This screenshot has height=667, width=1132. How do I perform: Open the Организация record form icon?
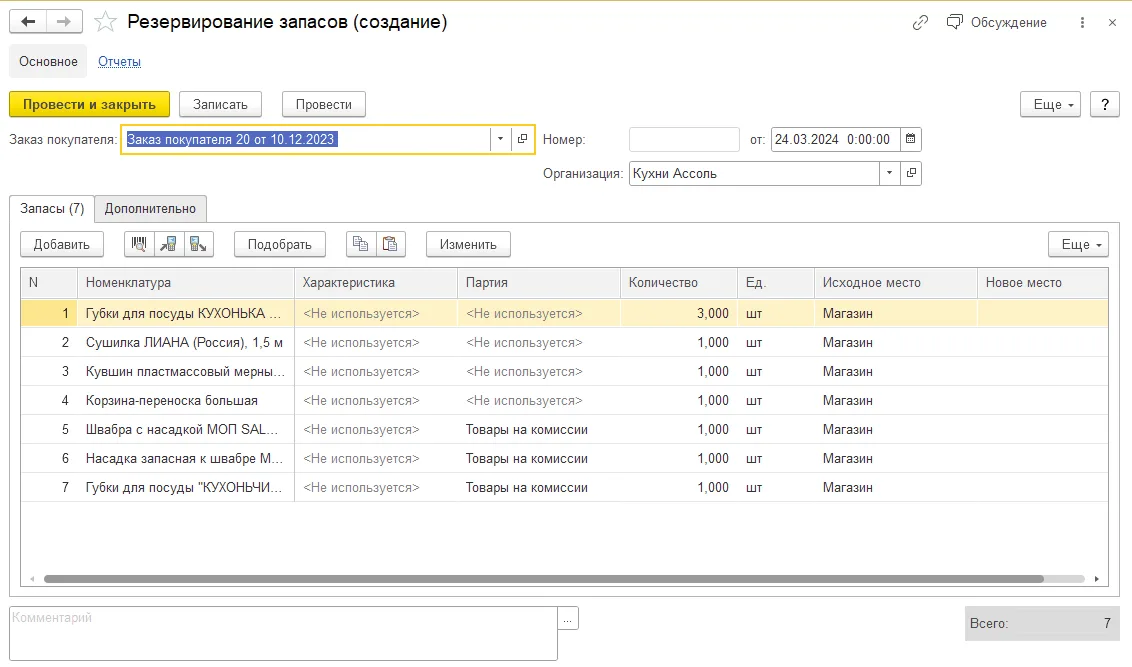point(911,173)
